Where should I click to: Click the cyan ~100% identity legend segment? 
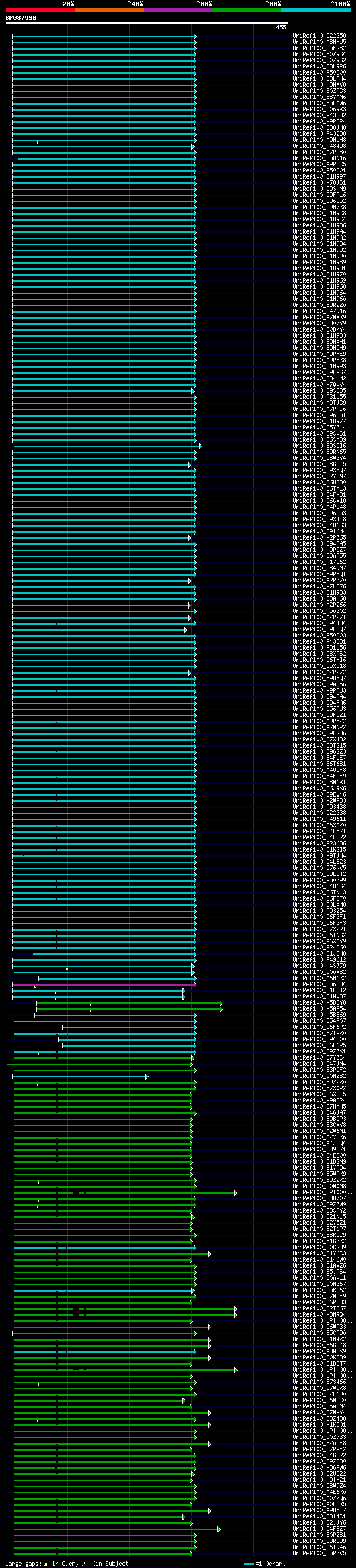[x=316, y=11]
